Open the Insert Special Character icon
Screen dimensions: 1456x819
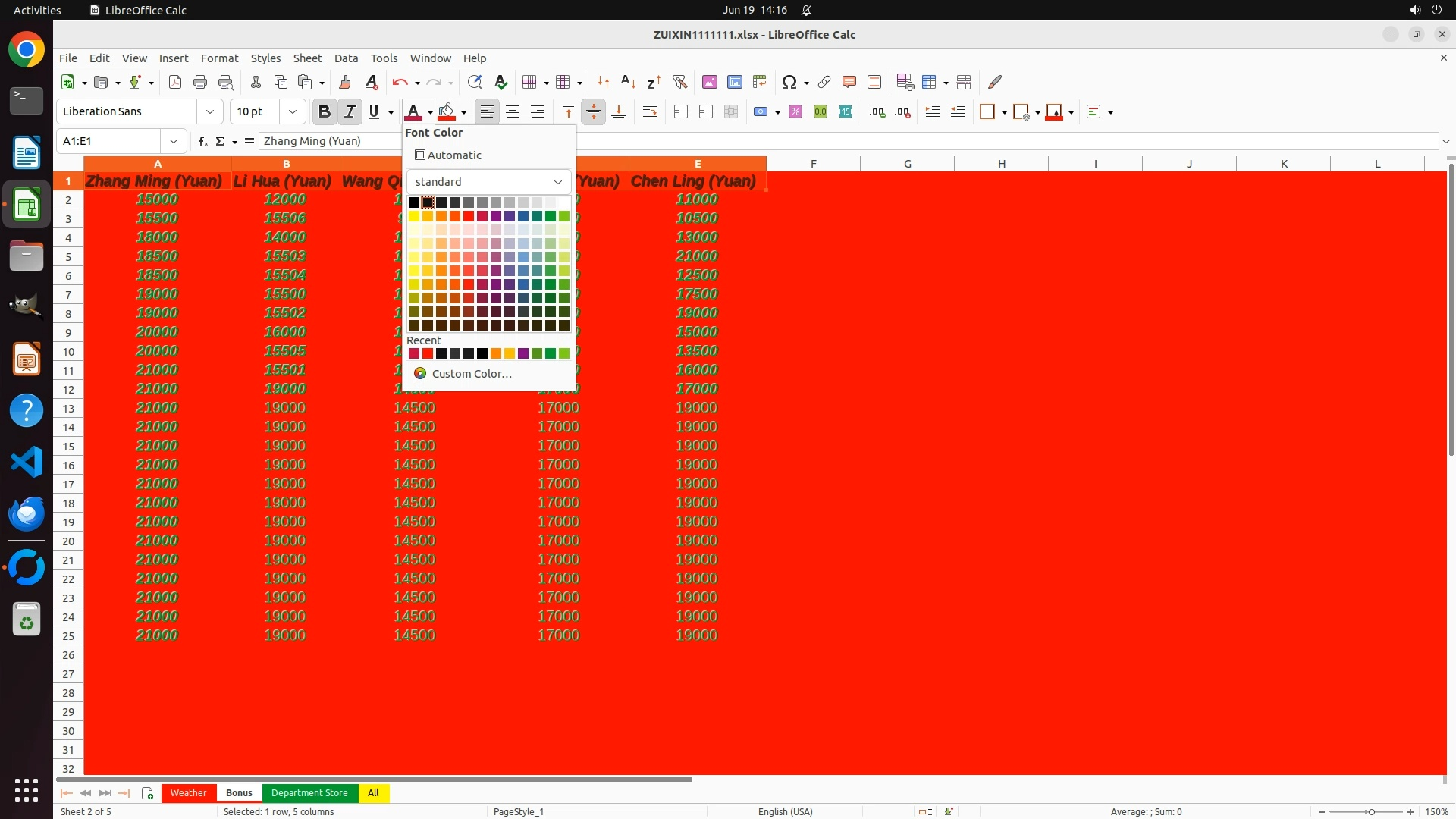coord(789,82)
